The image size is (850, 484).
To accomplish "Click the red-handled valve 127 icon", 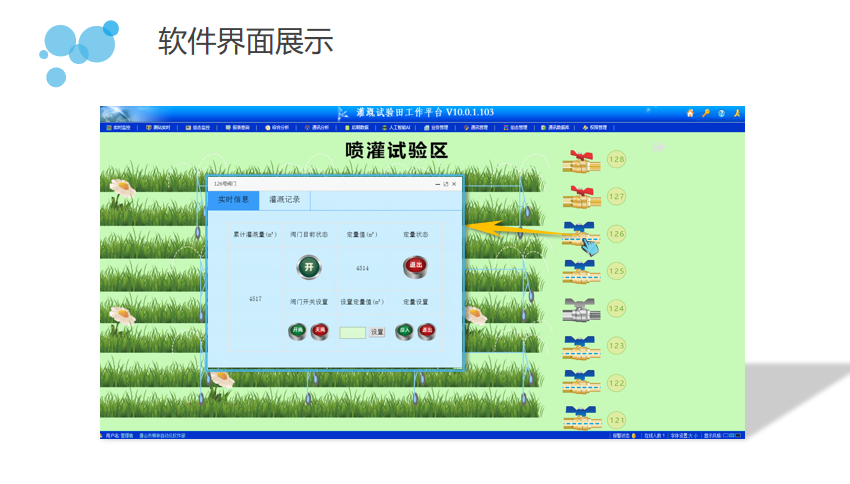I will click(581, 197).
